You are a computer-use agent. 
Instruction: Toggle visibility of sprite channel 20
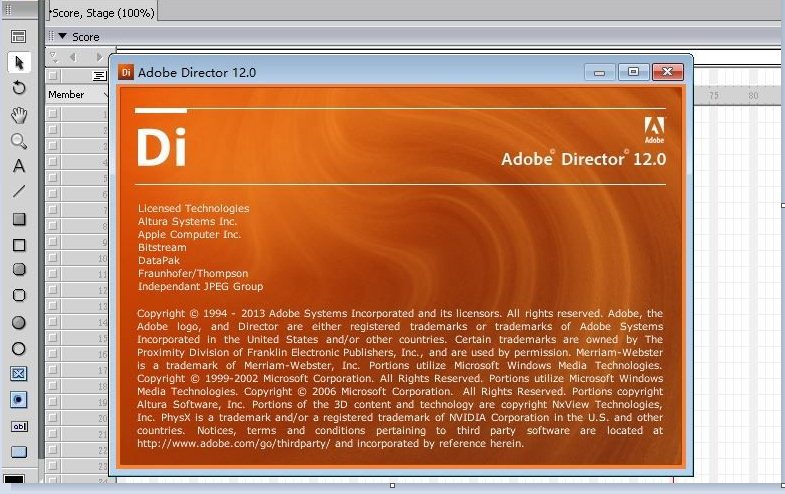(53, 418)
